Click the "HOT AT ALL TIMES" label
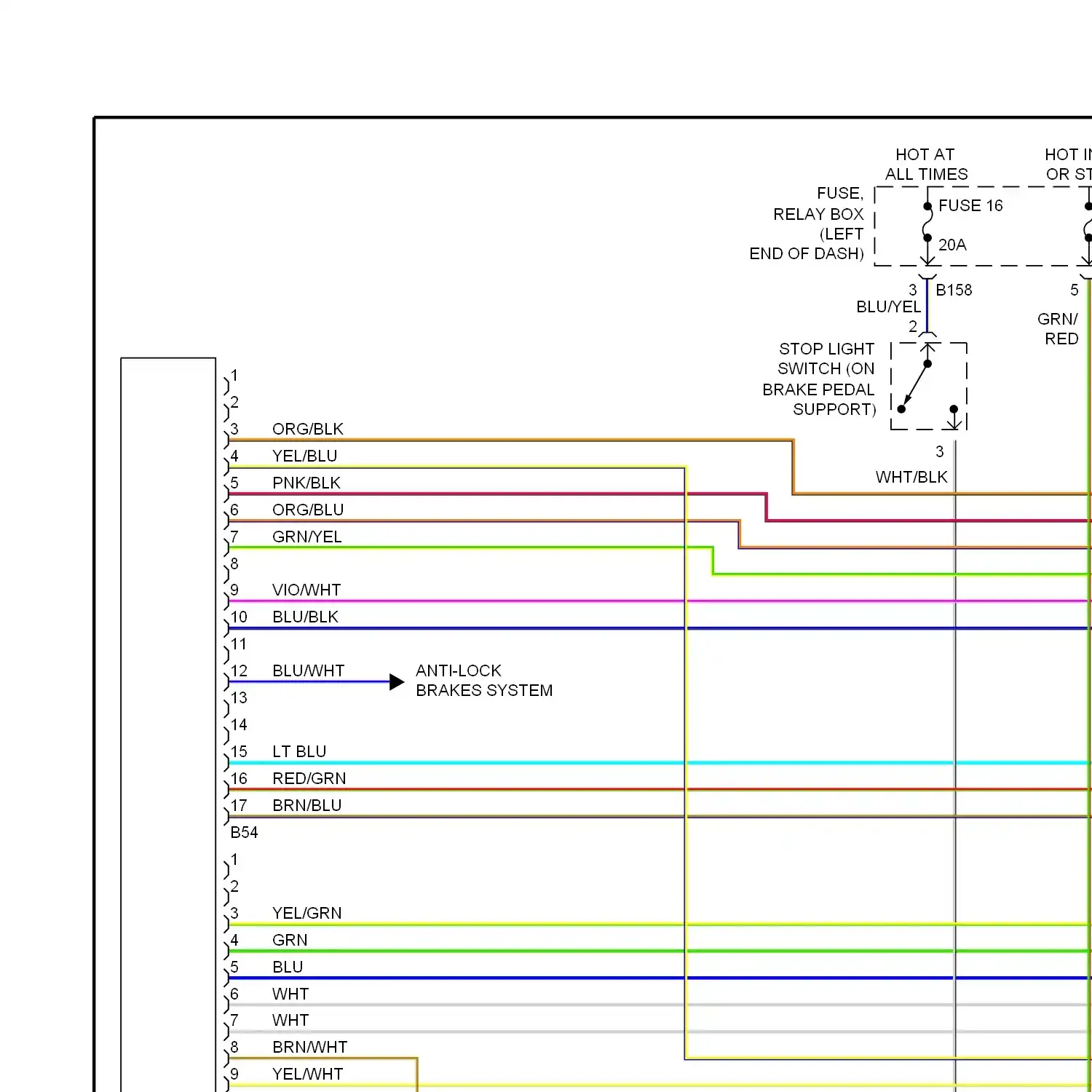This screenshot has height=1092, width=1092. pyautogui.click(x=926, y=165)
